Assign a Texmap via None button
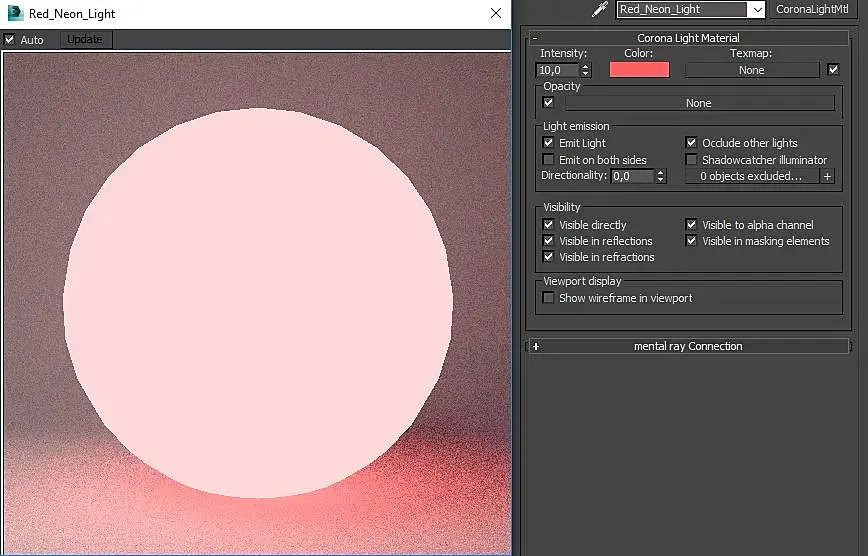This screenshot has width=868, height=556. [x=752, y=70]
